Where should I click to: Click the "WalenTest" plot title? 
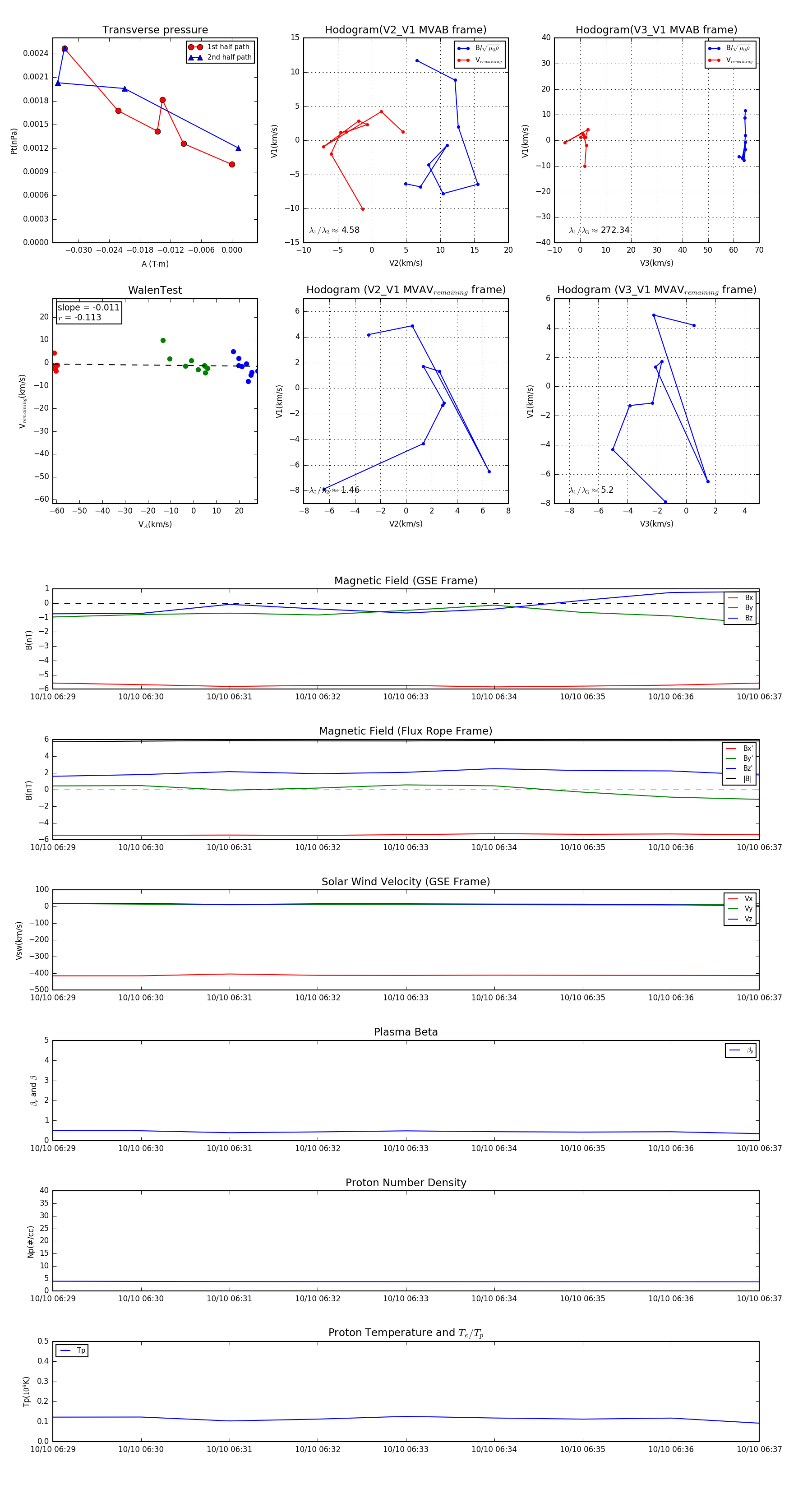(155, 290)
